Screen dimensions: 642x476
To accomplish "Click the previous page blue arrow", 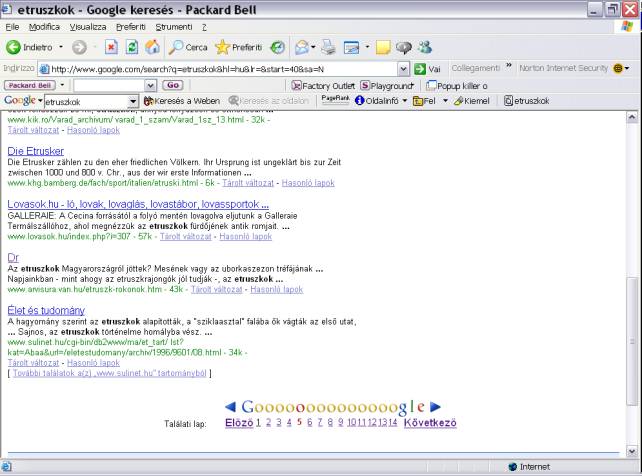I will 230,407.
